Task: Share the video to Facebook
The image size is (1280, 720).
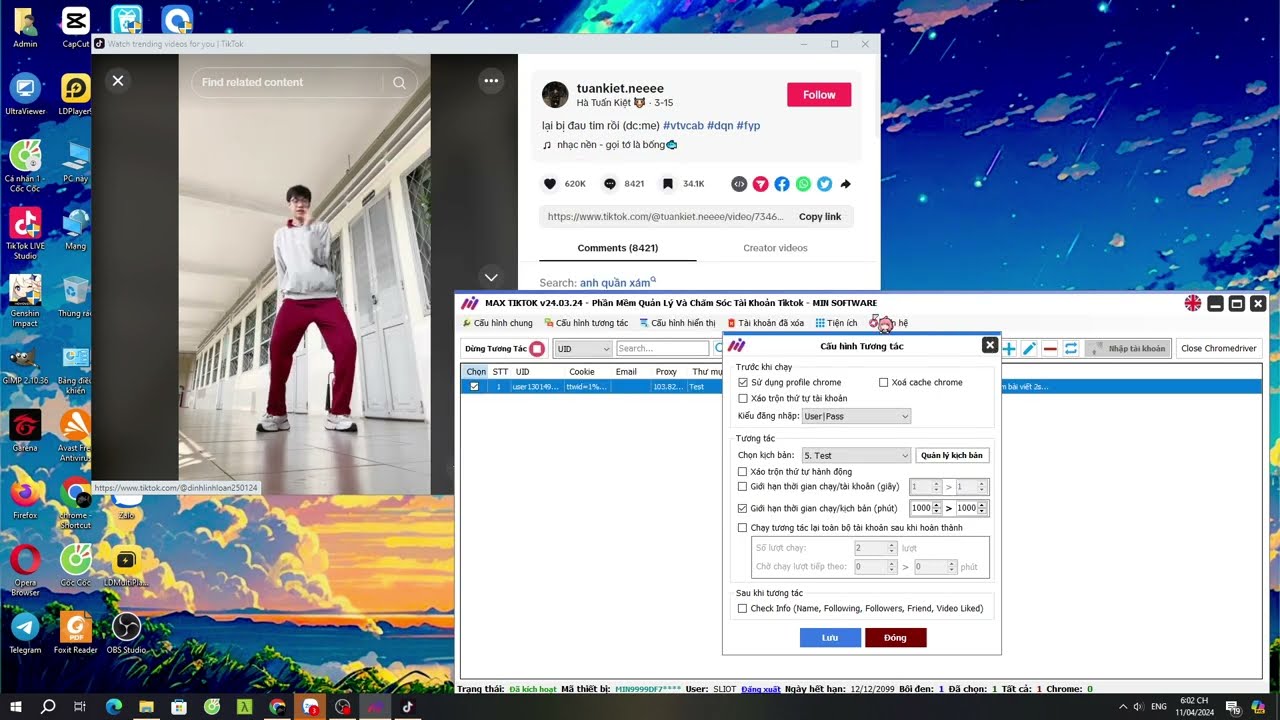Action: 782,184
